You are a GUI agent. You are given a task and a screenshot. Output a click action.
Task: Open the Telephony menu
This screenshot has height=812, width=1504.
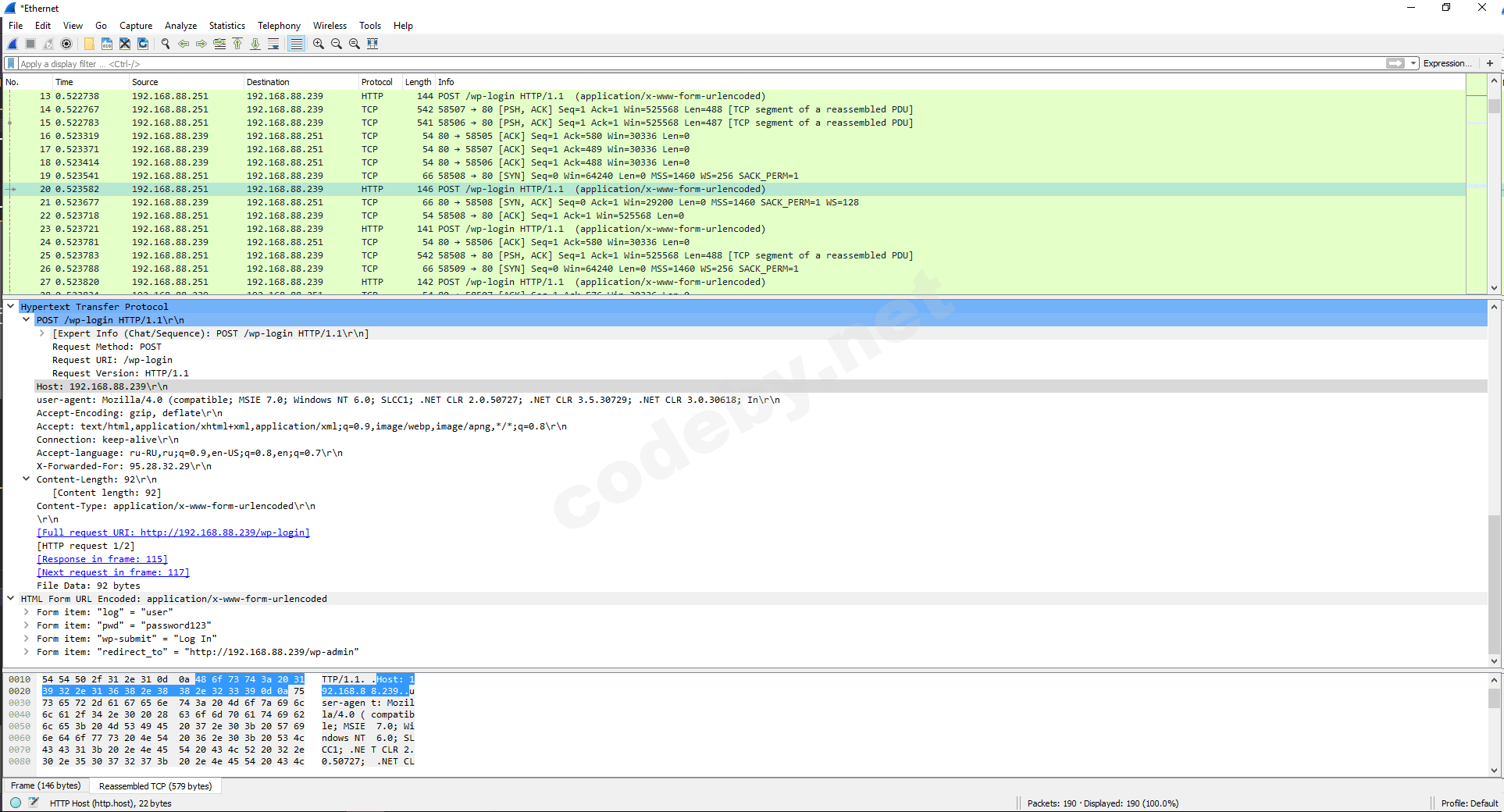[x=279, y=26]
